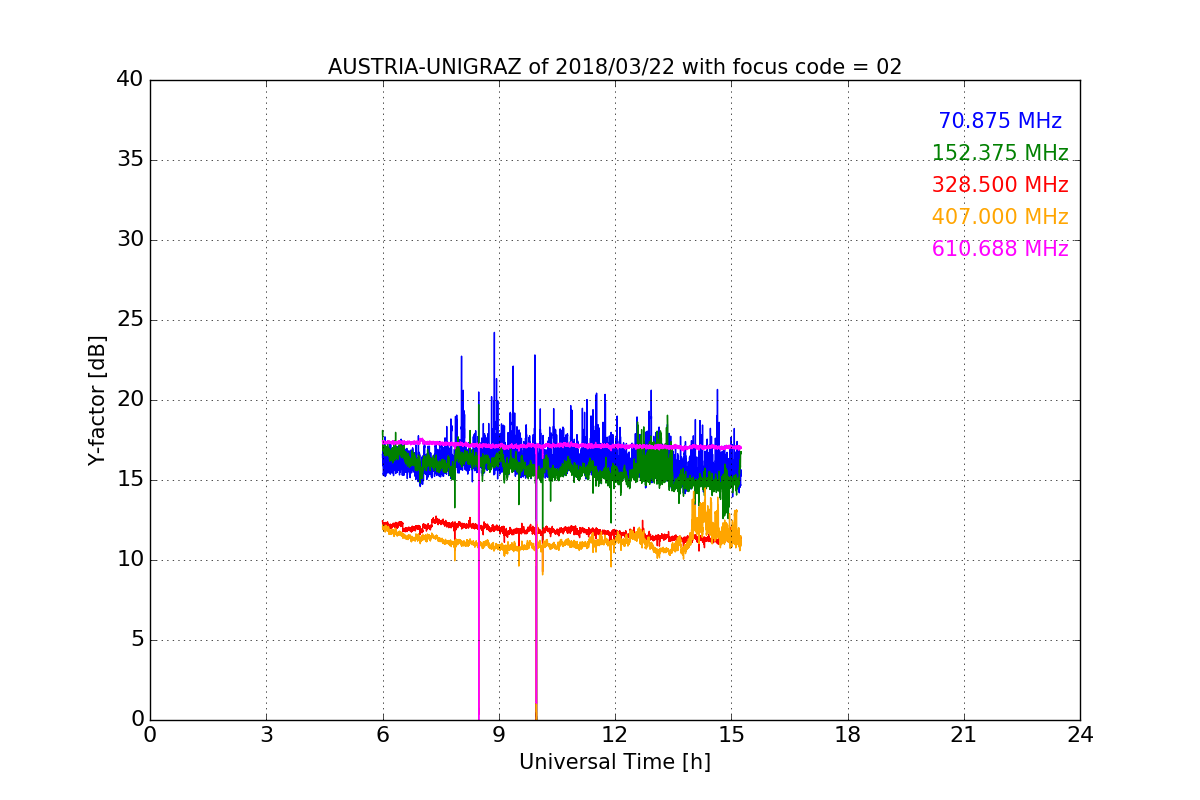Click the y-axis tick label 30
Screen dimensions: 1200x800
(x=130, y=240)
